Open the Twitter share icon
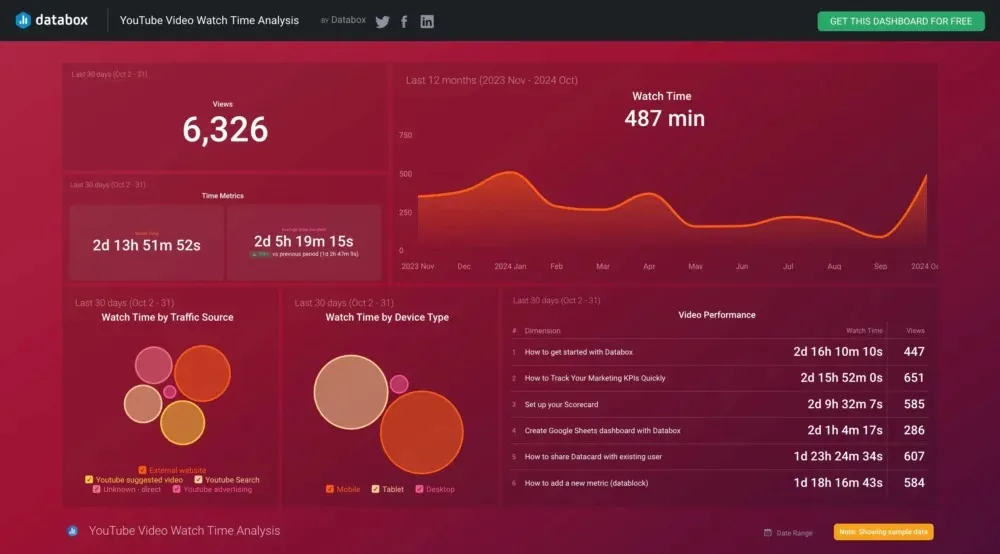Image resolution: width=1000 pixels, height=554 pixels. click(x=382, y=21)
